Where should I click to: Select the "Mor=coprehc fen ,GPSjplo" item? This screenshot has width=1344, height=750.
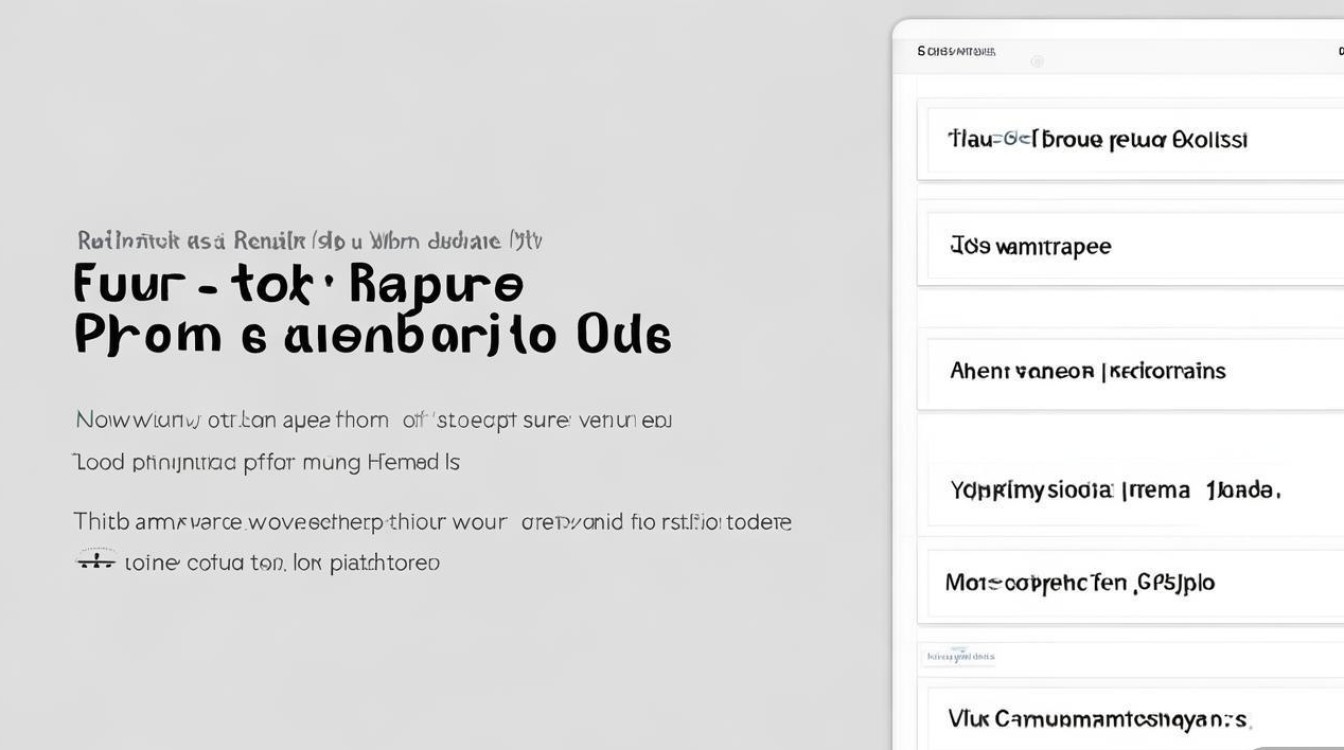tap(1080, 582)
